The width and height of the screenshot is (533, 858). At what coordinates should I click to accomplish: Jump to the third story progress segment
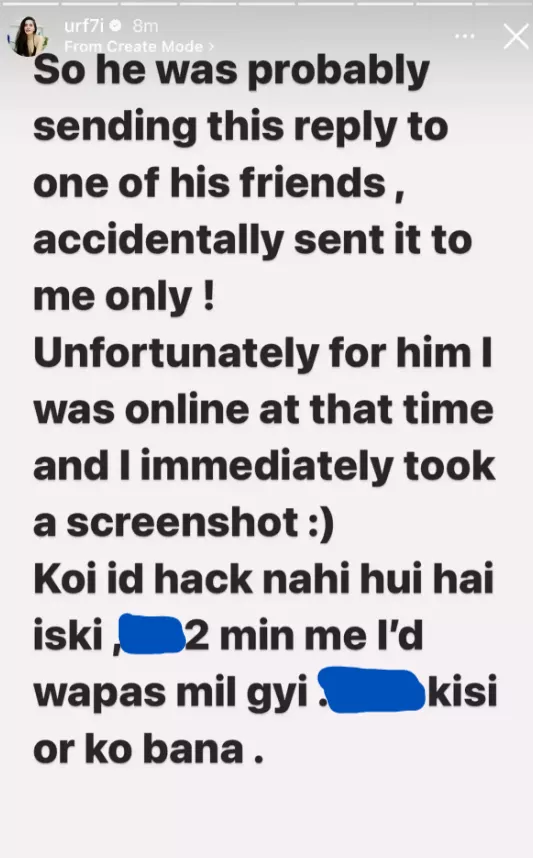pyautogui.click(x=149, y=3)
